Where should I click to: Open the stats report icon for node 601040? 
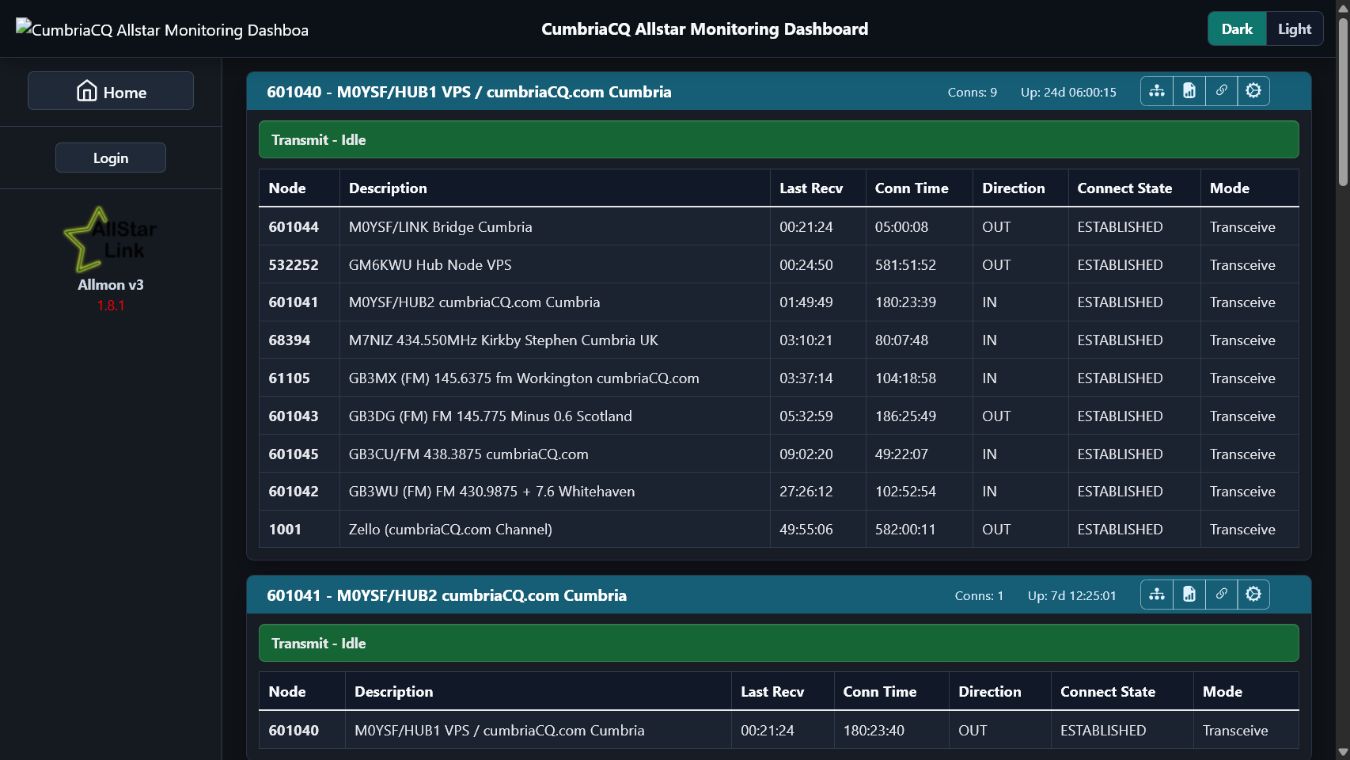[x=1189, y=91]
